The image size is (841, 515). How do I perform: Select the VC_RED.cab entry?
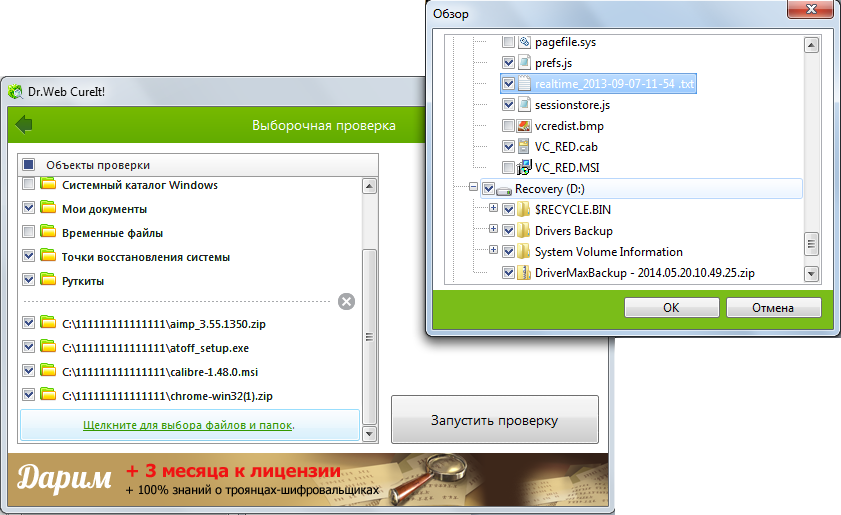(x=566, y=147)
